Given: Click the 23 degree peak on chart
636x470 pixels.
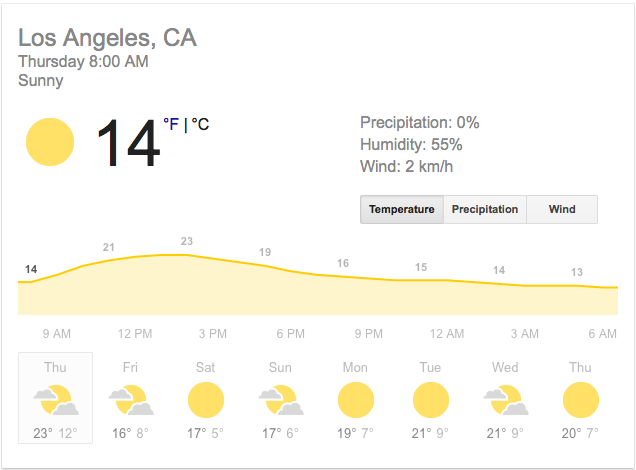Looking at the screenshot, I should click(187, 241).
